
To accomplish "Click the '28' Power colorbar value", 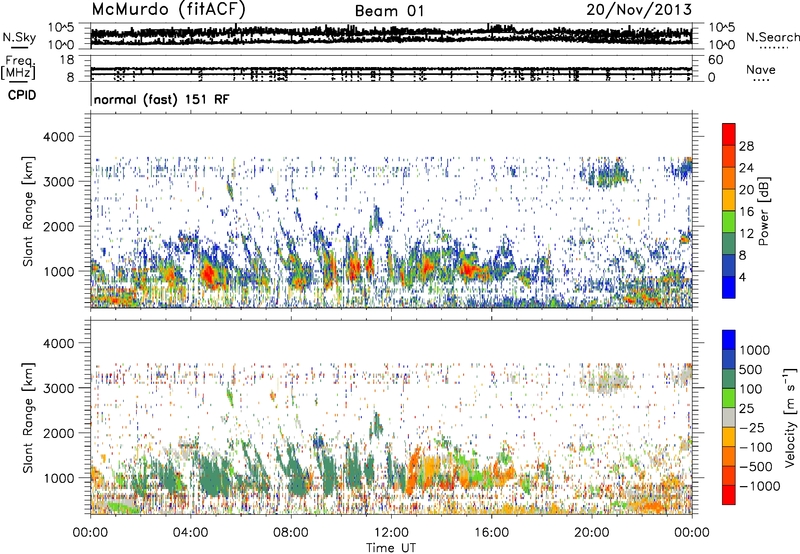I will [746, 146].
